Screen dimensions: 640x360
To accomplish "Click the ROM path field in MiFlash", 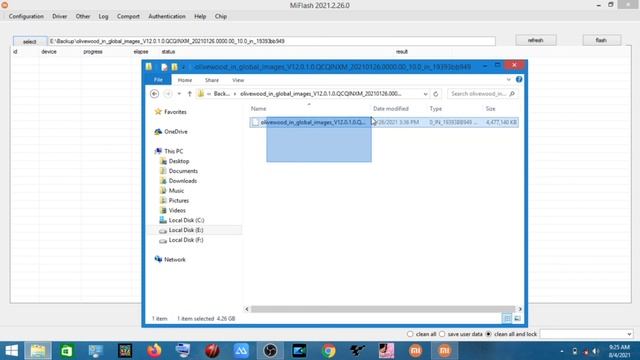I will click(272, 41).
